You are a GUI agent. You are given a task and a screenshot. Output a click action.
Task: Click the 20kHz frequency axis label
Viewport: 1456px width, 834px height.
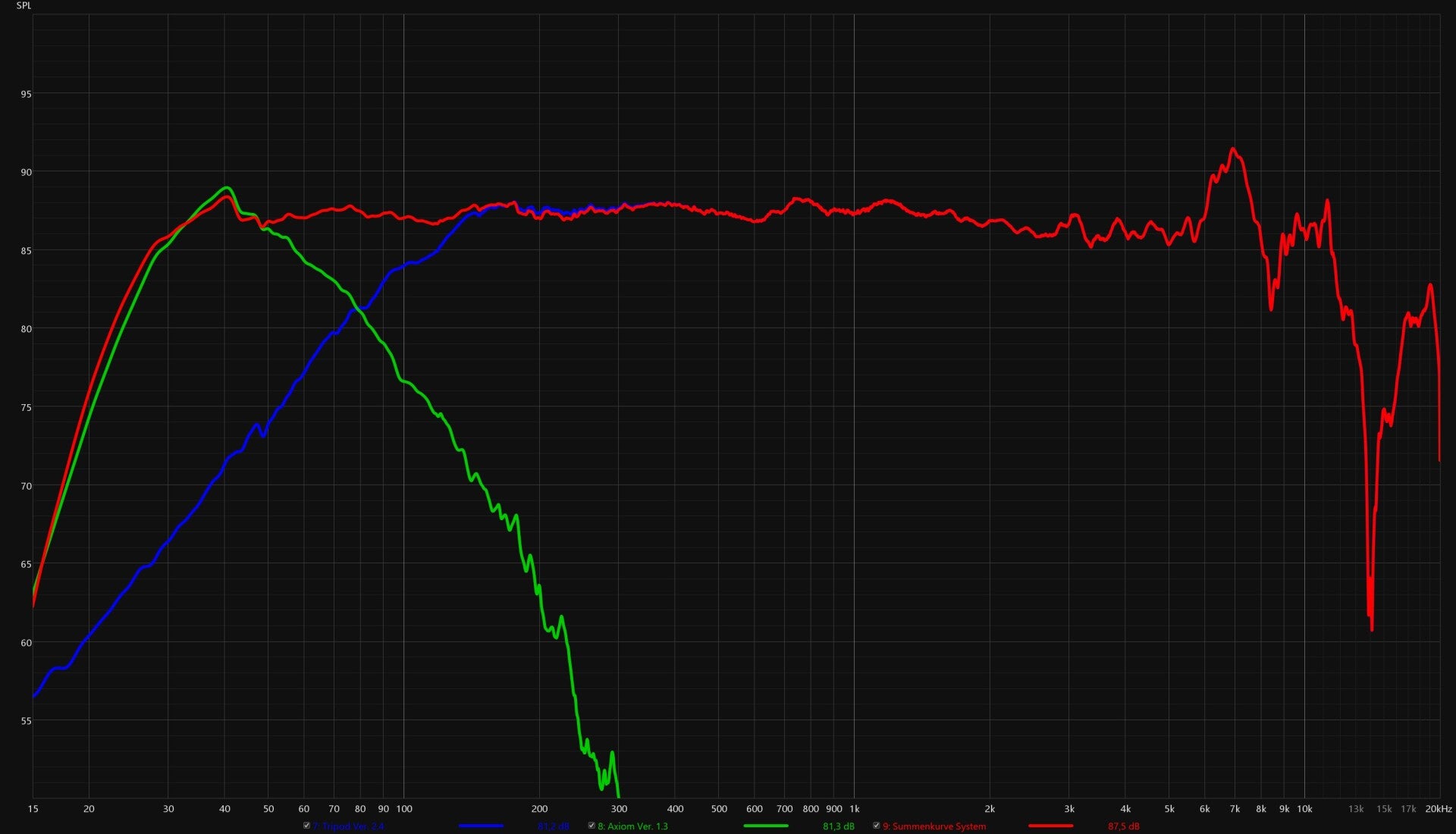pos(1438,809)
